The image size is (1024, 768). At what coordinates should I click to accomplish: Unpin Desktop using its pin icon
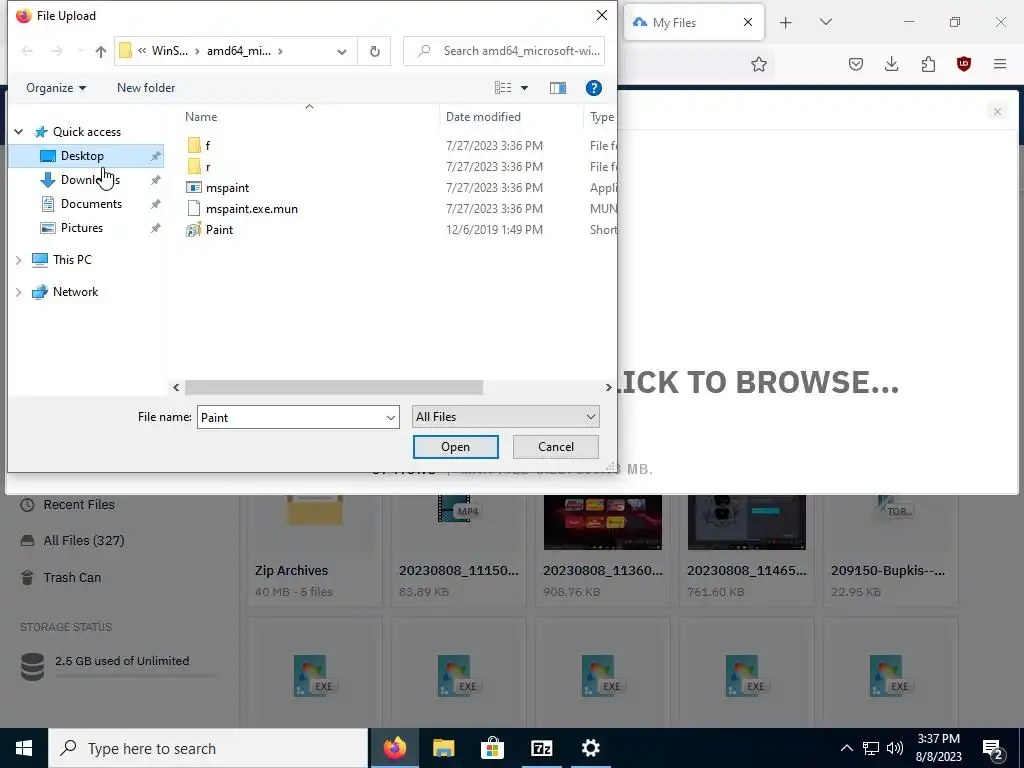tap(155, 156)
